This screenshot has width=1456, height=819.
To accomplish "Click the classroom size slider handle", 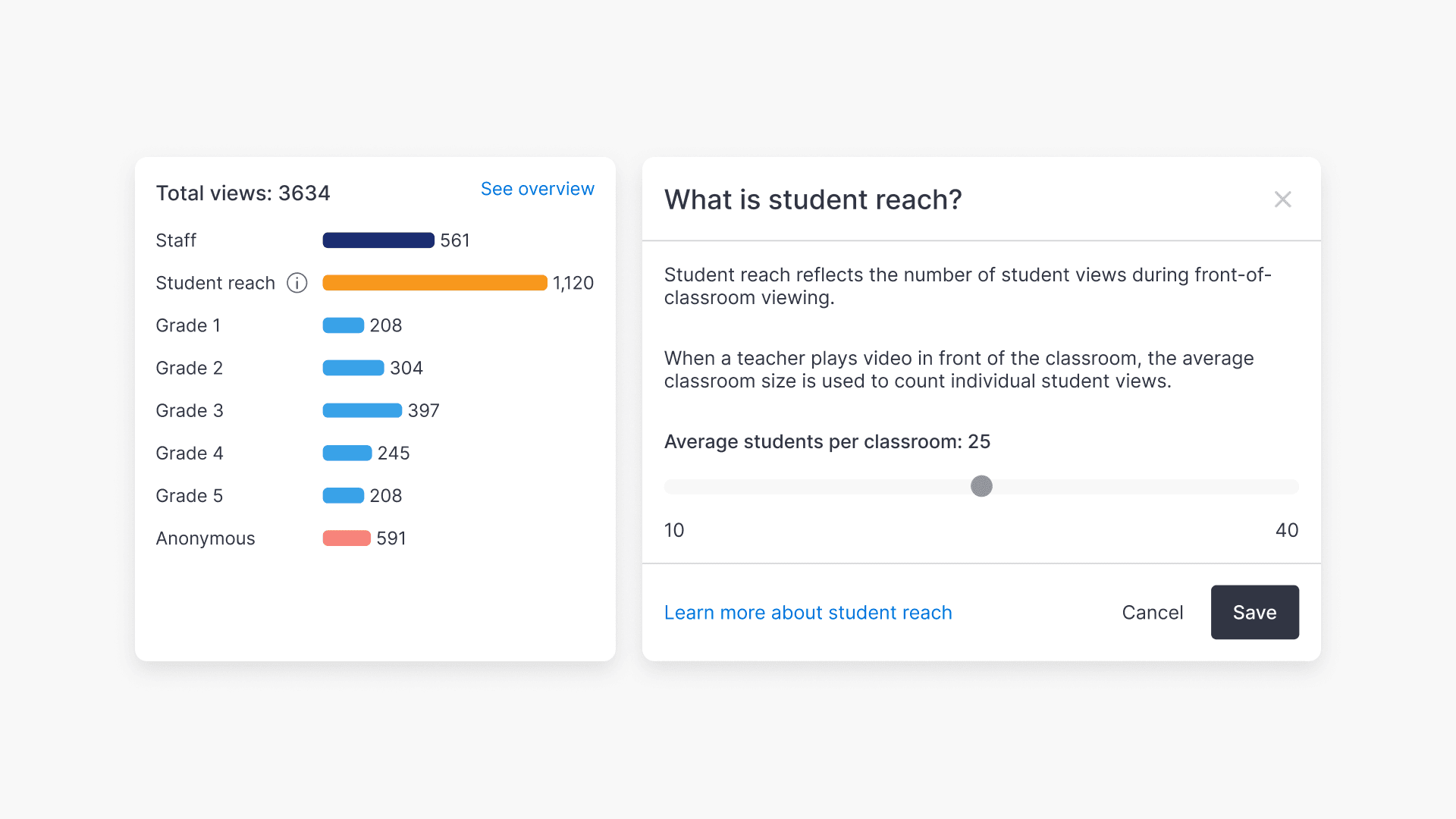I will [982, 486].
